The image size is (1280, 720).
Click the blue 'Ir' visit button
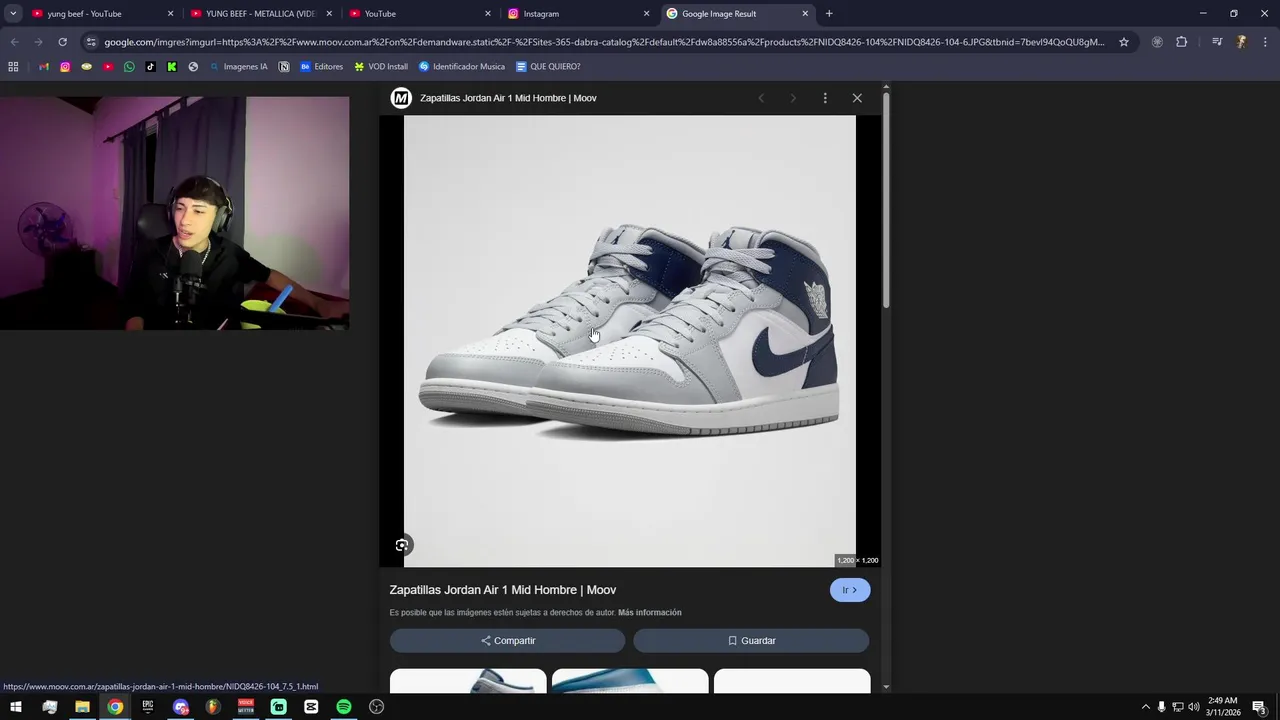[x=850, y=590]
